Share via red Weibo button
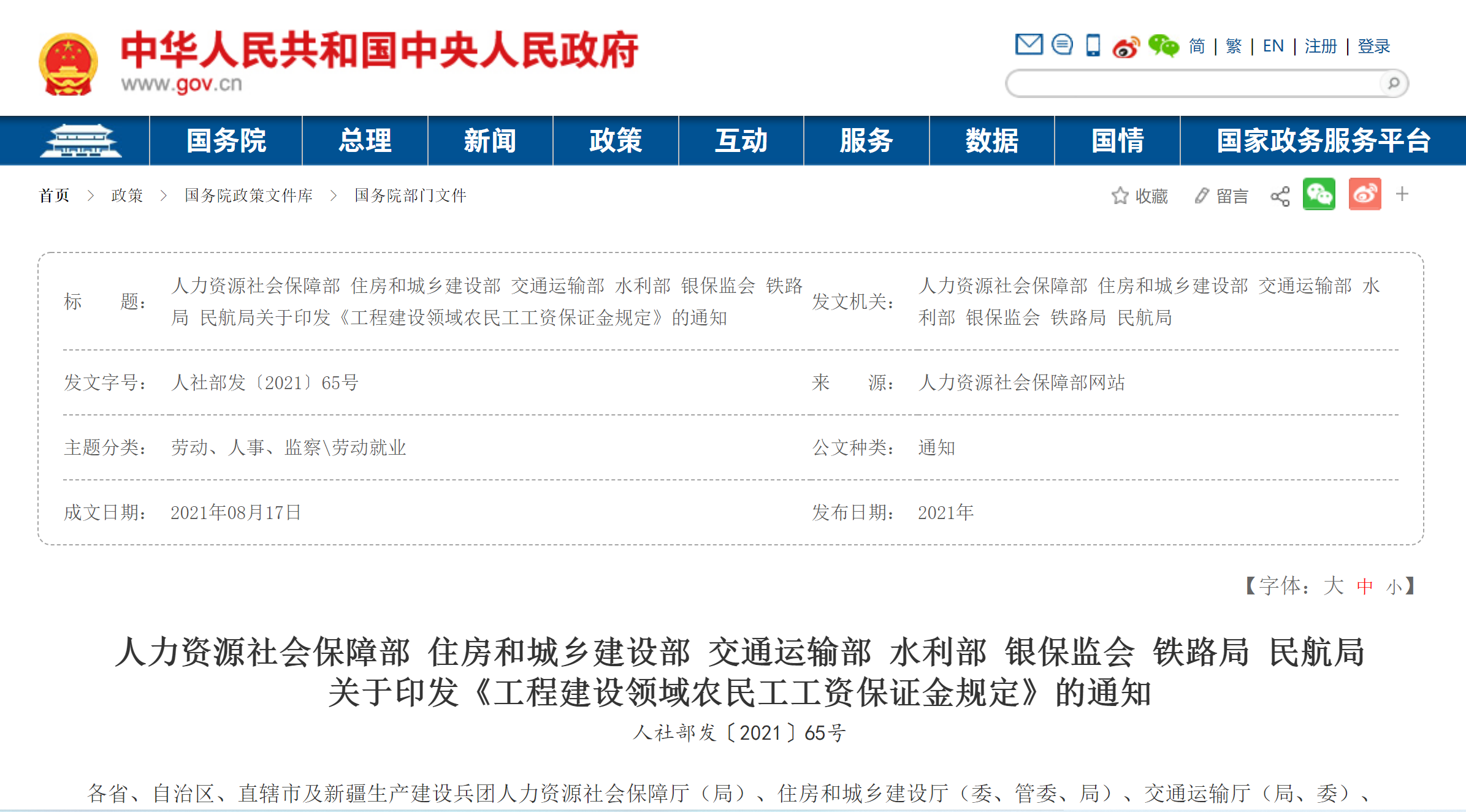The height and width of the screenshot is (812, 1466). (1365, 194)
